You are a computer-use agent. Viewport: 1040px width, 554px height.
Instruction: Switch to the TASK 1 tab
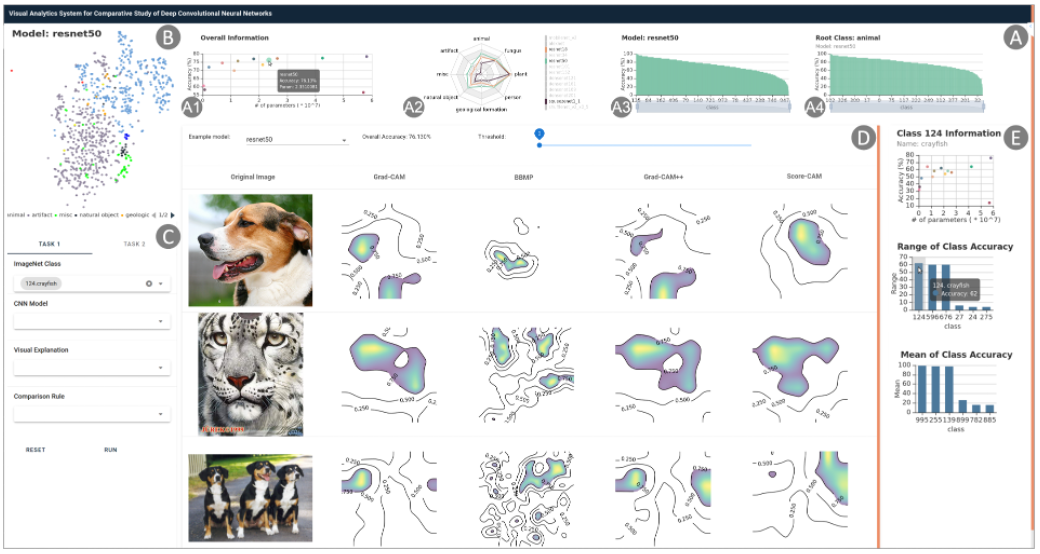click(x=50, y=244)
